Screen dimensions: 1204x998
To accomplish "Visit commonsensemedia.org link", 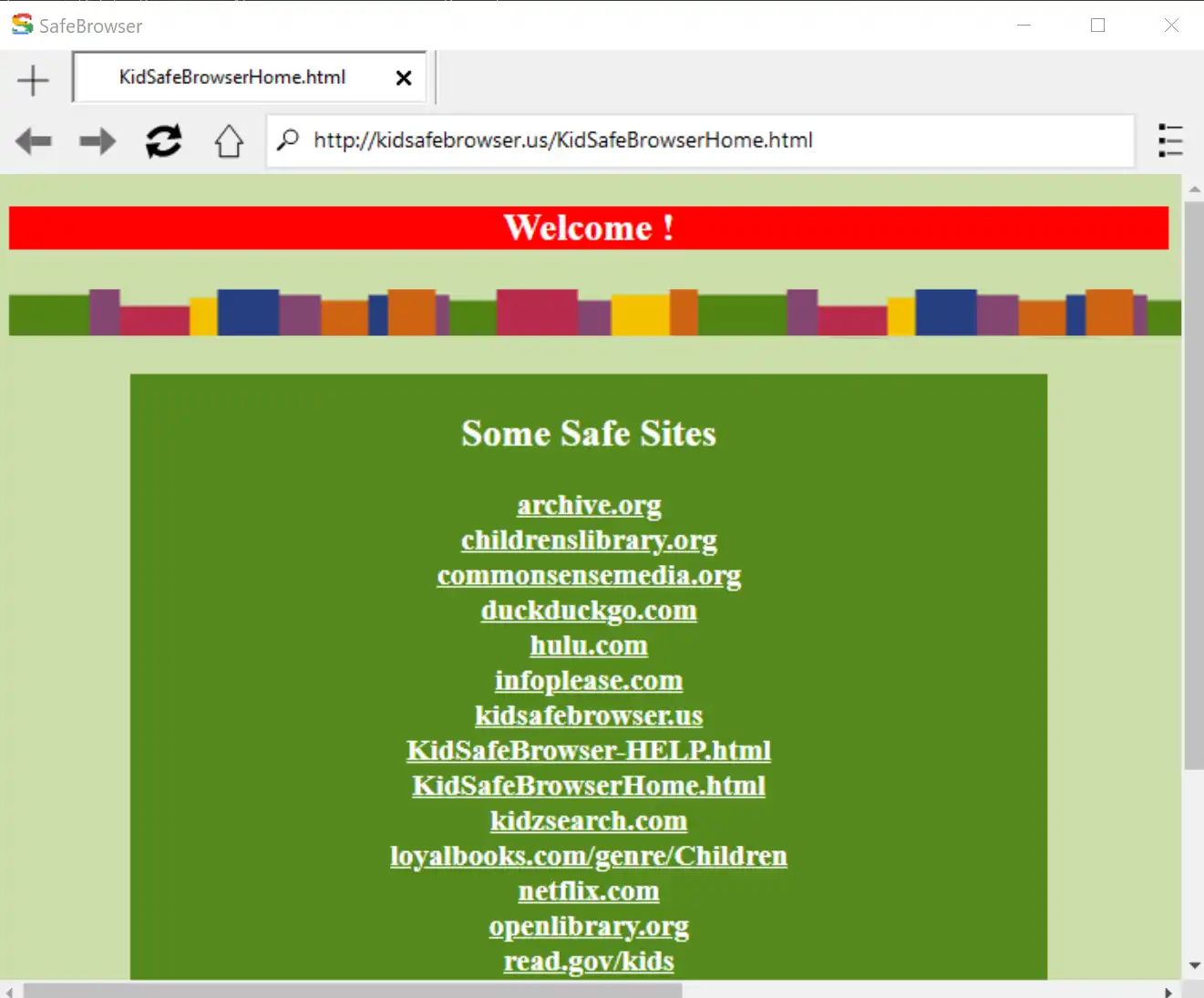I will click(x=589, y=575).
